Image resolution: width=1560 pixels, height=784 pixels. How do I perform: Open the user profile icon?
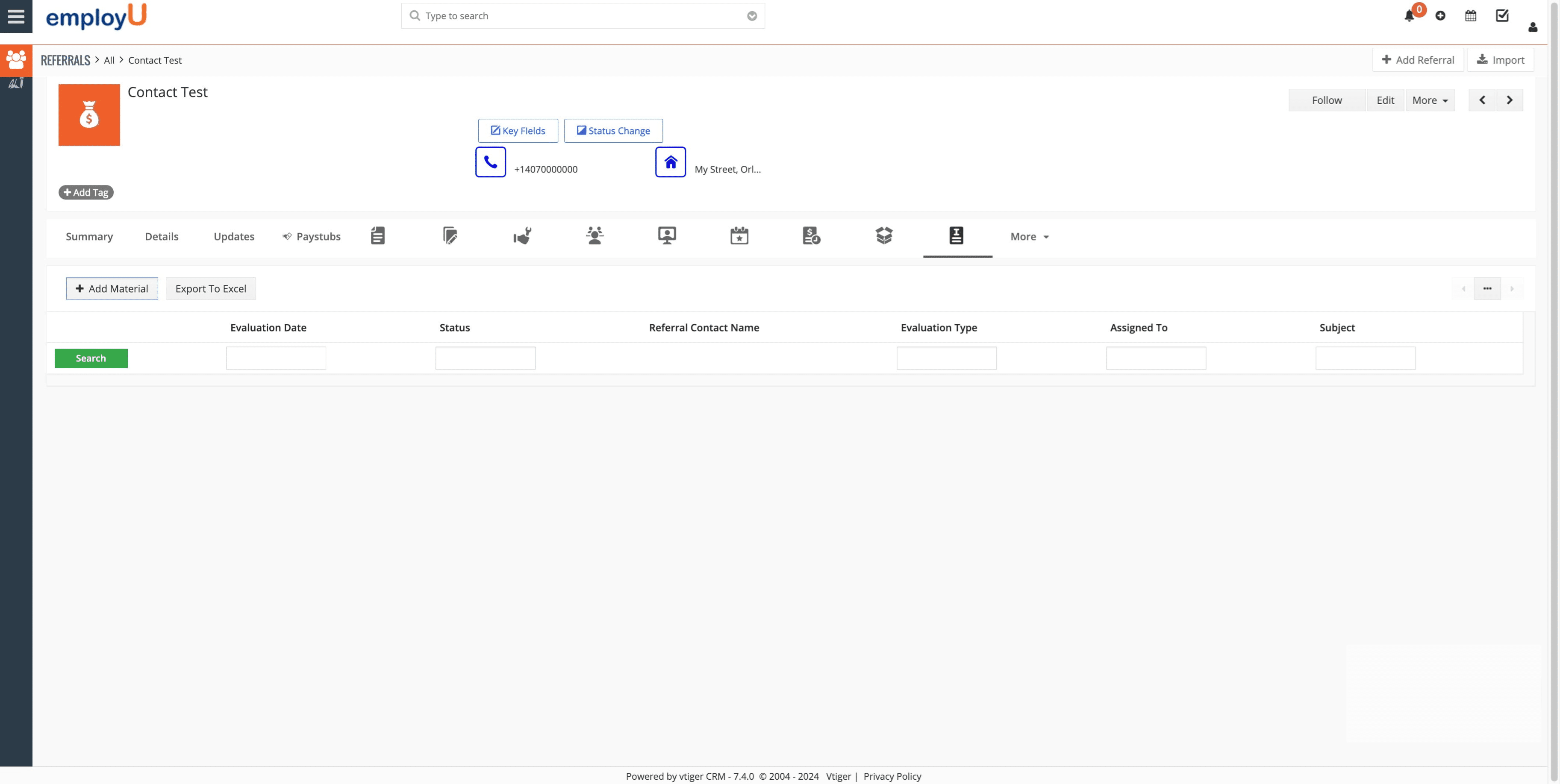[x=1532, y=27]
